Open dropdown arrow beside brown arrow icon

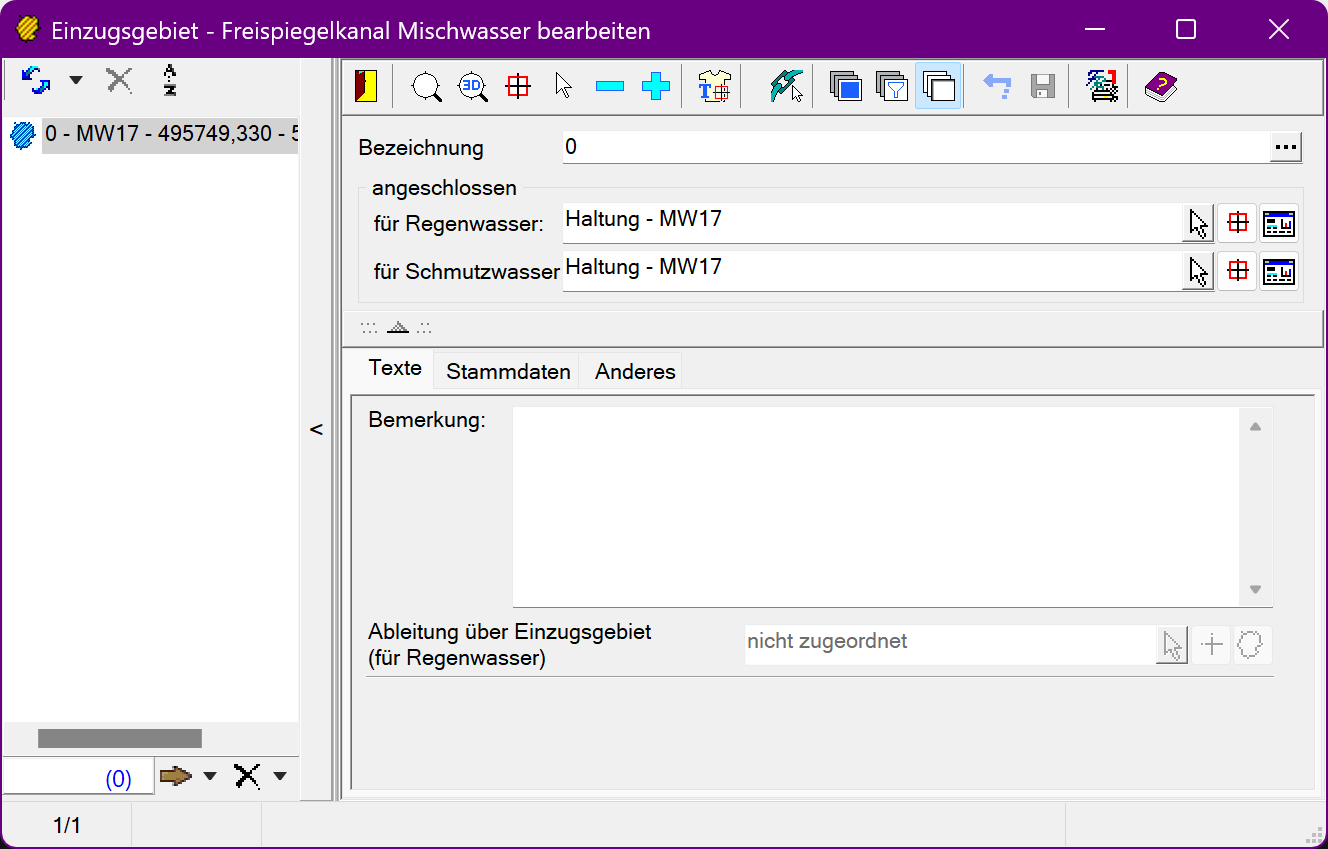click(210, 776)
